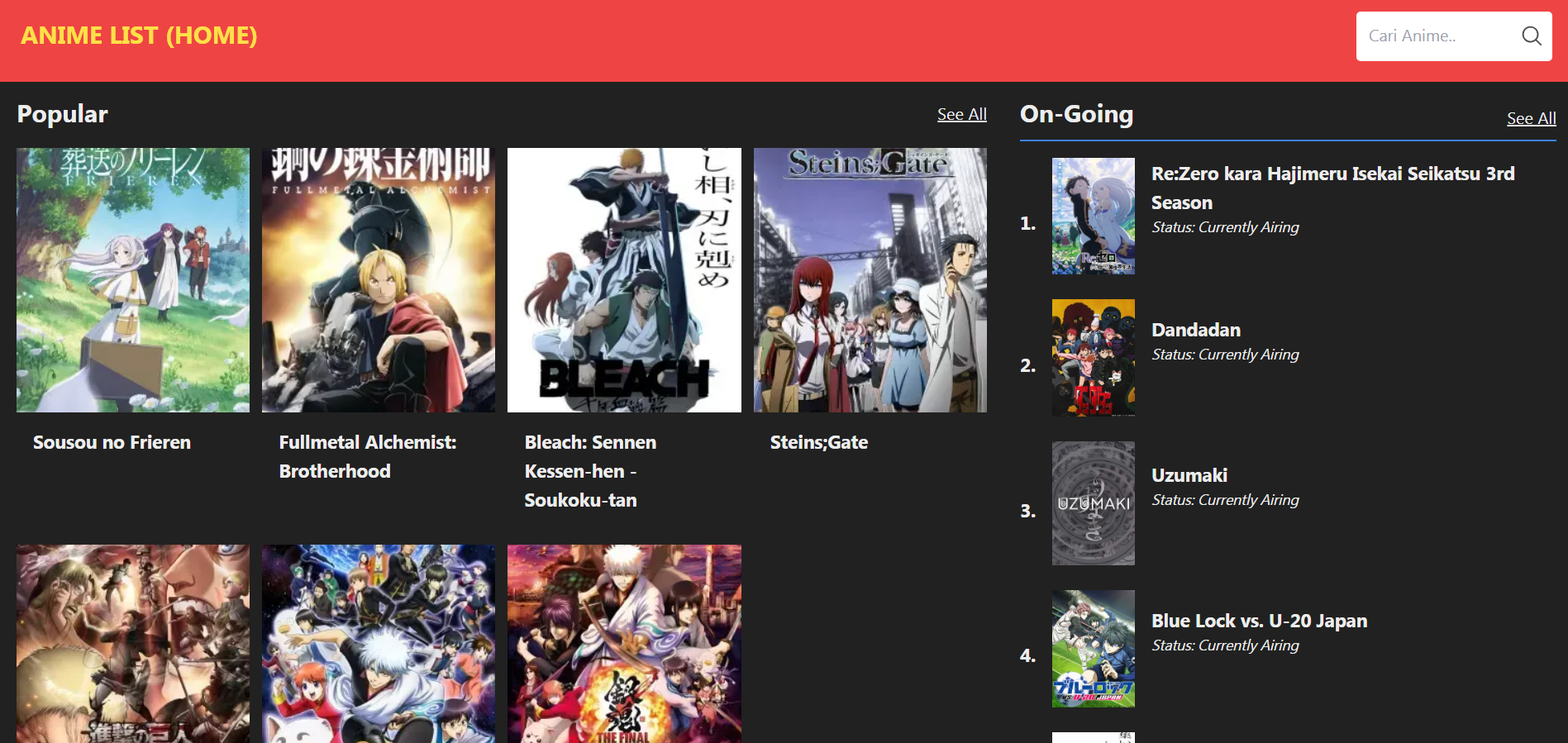This screenshot has width=1568, height=743.
Task: Open the Sousou no Frieren title text
Action: [112, 442]
